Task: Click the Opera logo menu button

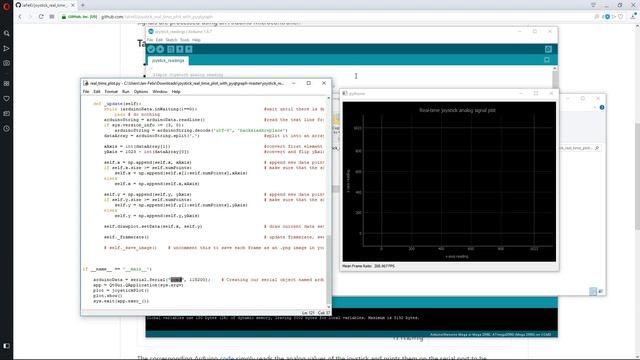Action: pos(6,6)
